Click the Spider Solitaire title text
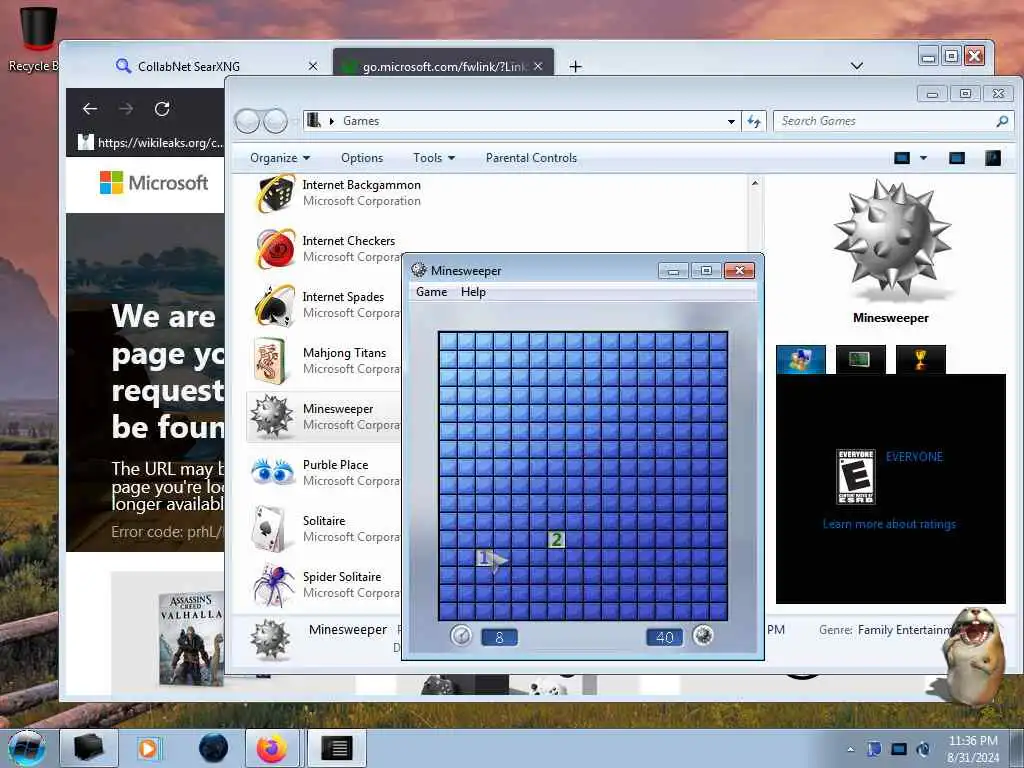The height and width of the screenshot is (768, 1024). (342, 577)
